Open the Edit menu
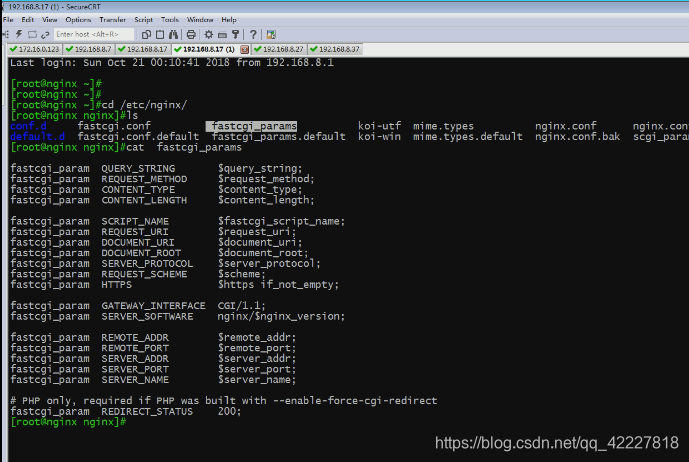The height and width of the screenshot is (462, 689). point(28,20)
